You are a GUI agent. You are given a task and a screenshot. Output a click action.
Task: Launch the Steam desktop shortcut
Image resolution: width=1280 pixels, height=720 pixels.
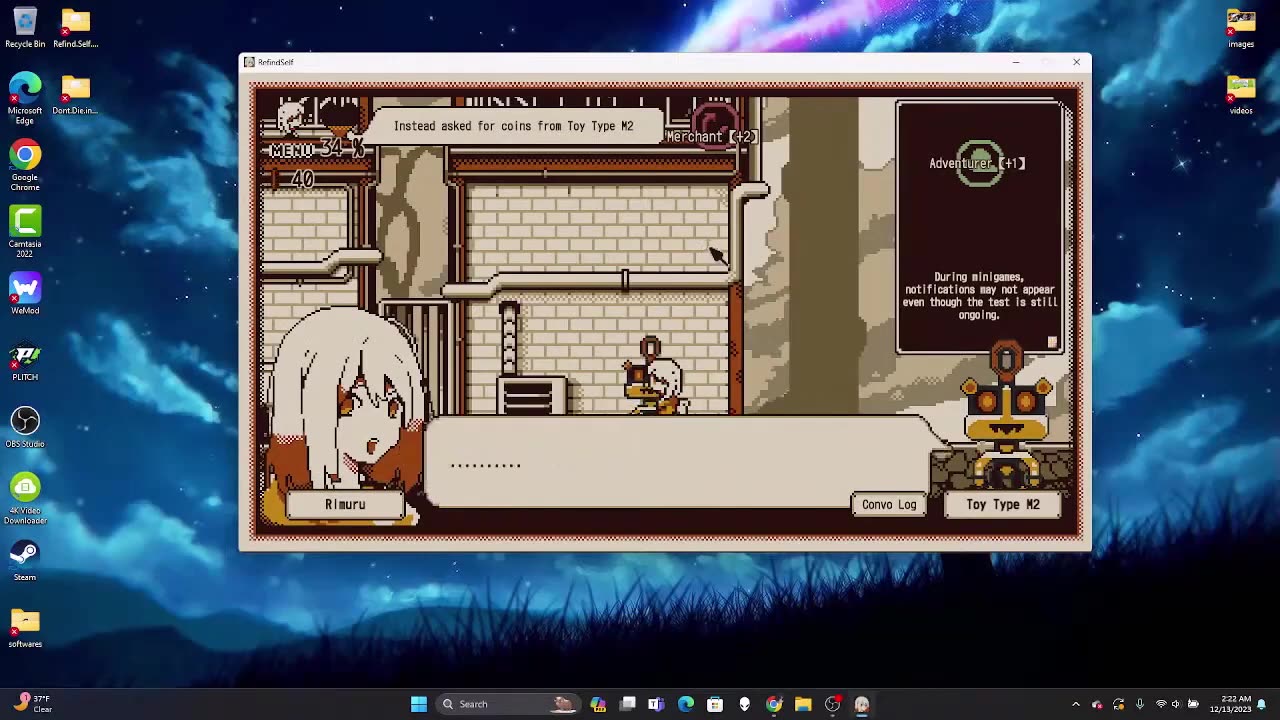pos(25,562)
